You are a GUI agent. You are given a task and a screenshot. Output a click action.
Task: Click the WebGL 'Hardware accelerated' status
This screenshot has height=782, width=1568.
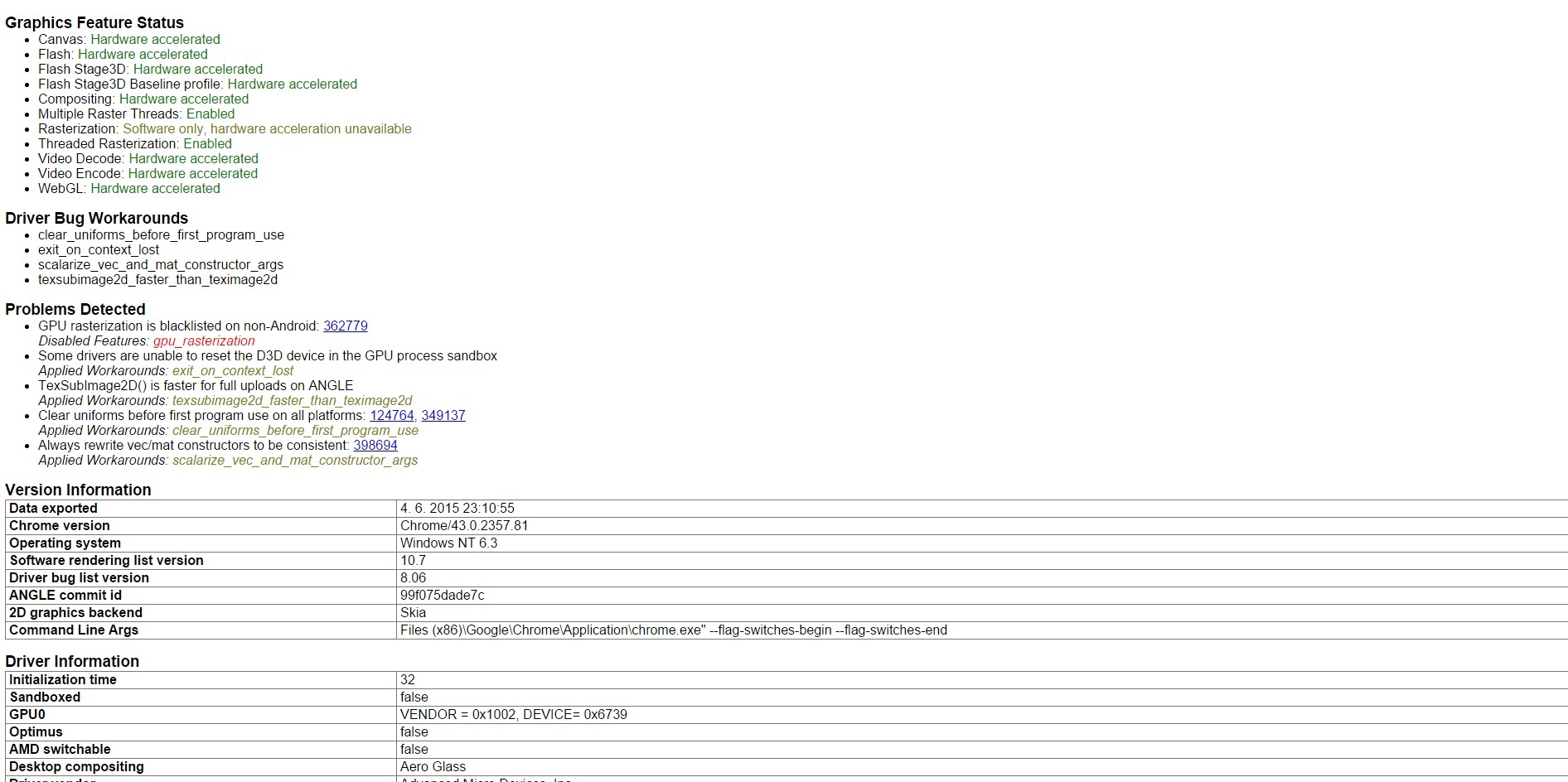pos(155,189)
